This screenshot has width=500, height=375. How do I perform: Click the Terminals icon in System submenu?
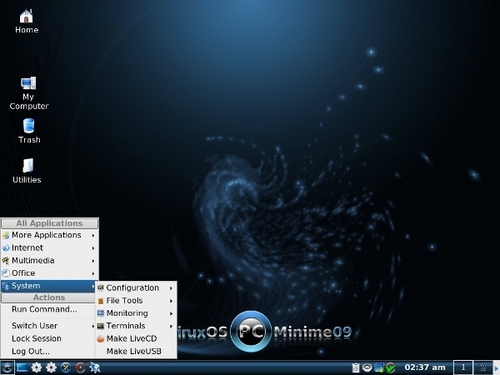[x=100, y=326]
